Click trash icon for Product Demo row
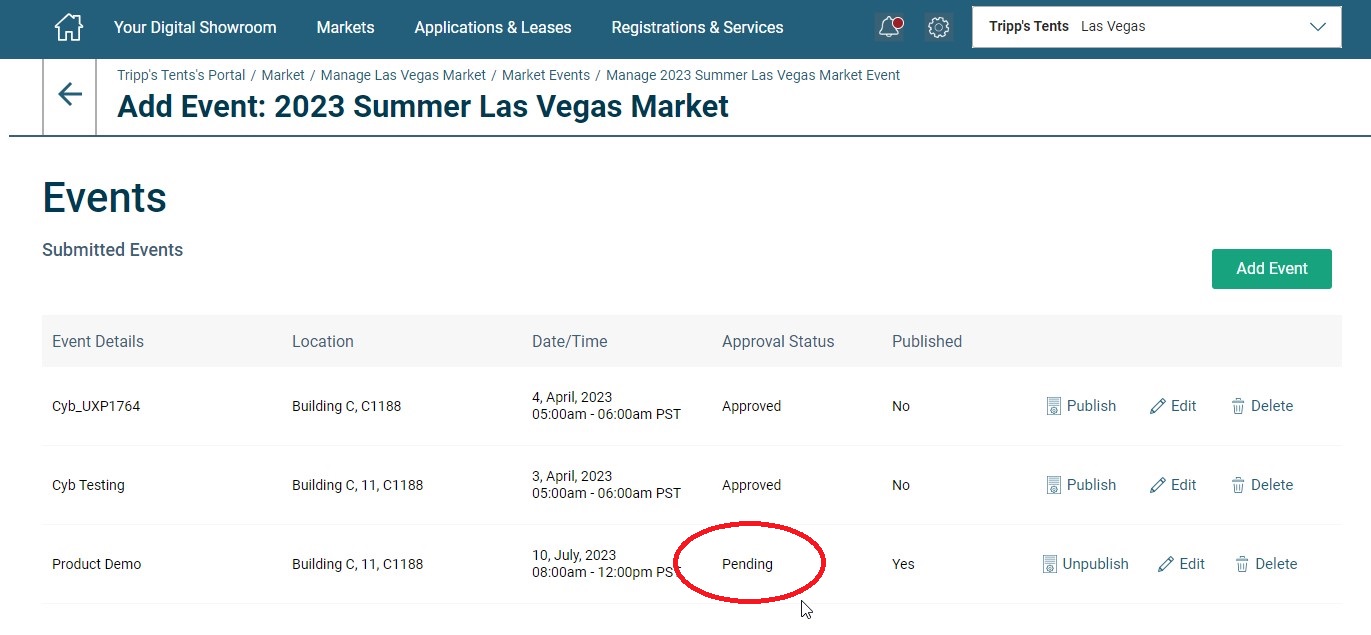 click(x=1242, y=564)
